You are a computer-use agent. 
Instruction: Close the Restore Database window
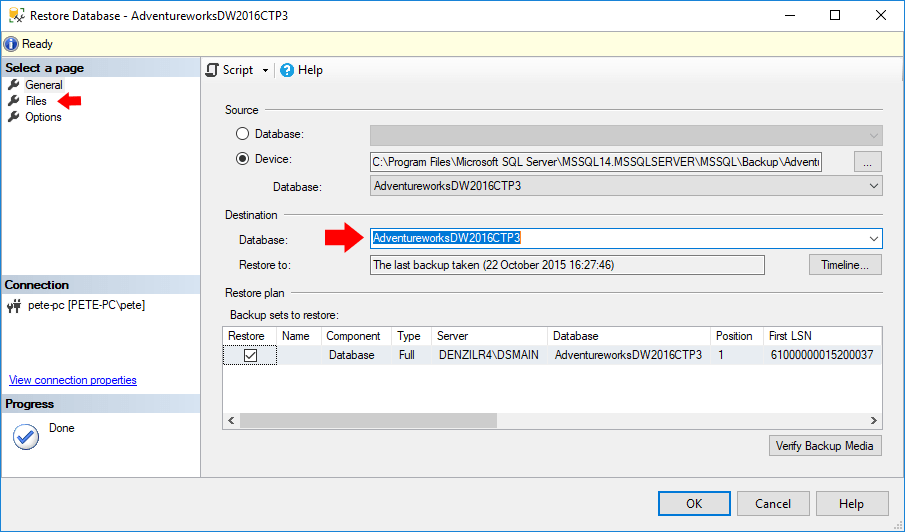pos(881,16)
